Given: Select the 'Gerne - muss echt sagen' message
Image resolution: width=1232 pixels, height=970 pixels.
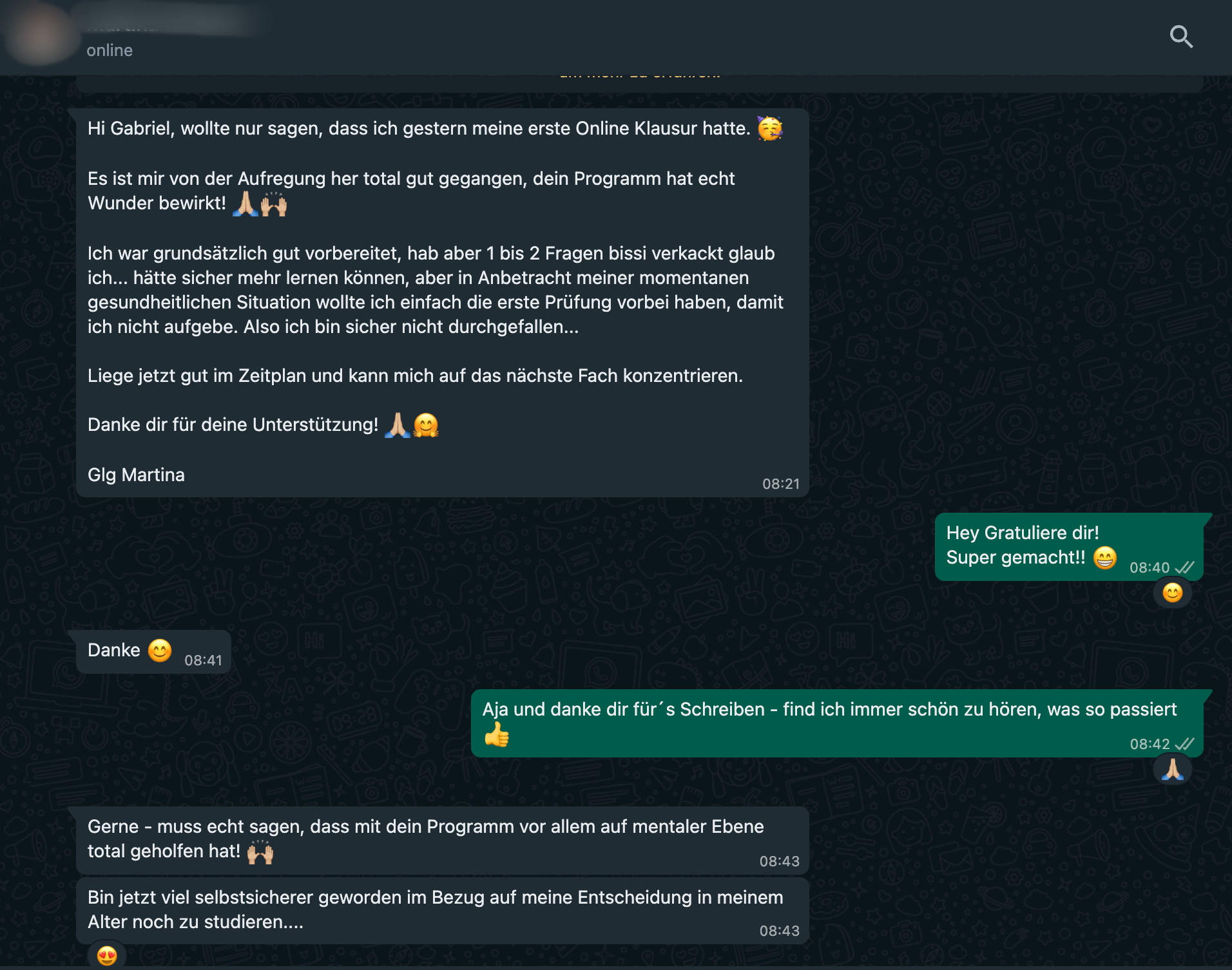Looking at the screenshot, I should coord(443,841).
